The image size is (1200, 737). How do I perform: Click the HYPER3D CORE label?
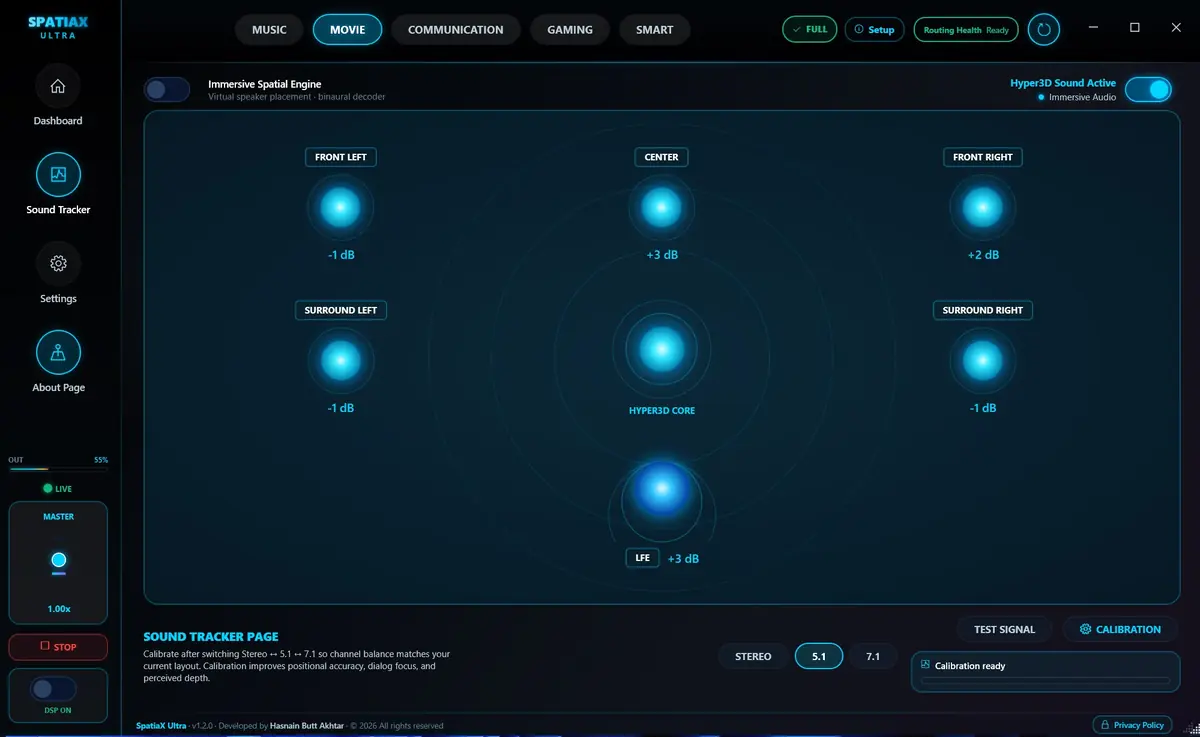tap(662, 411)
